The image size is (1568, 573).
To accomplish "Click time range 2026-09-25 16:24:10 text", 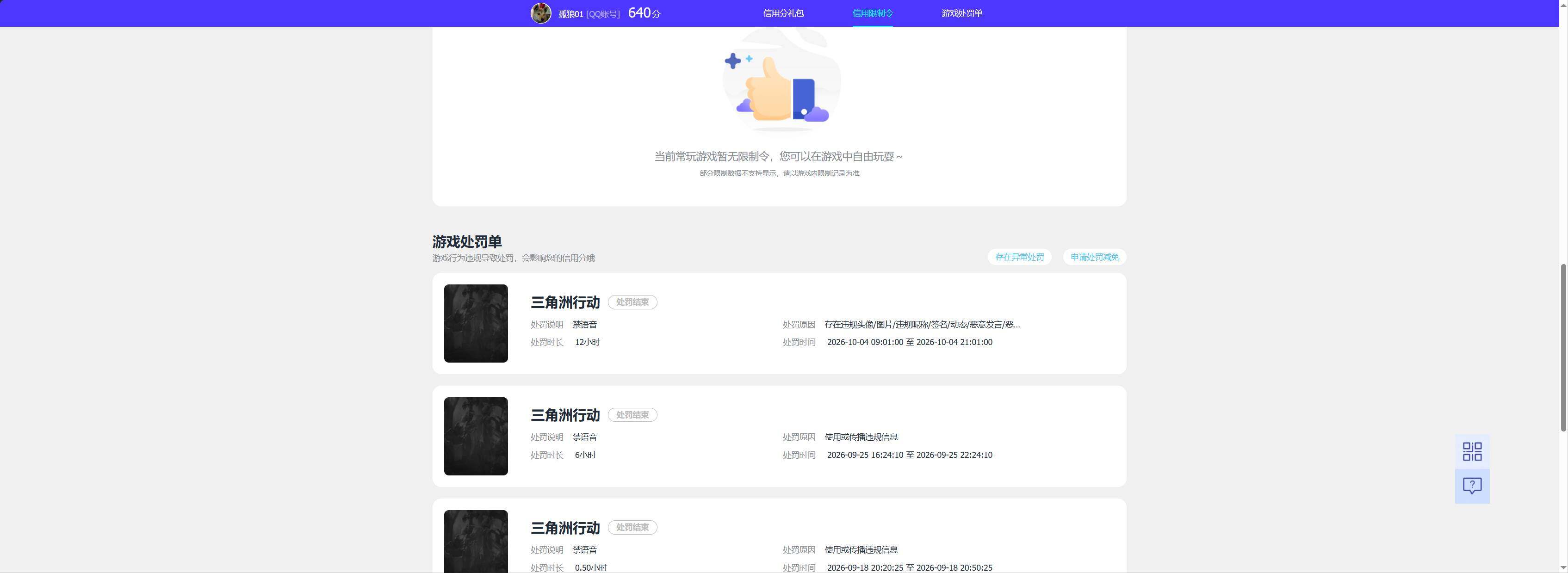I will coord(910,455).
